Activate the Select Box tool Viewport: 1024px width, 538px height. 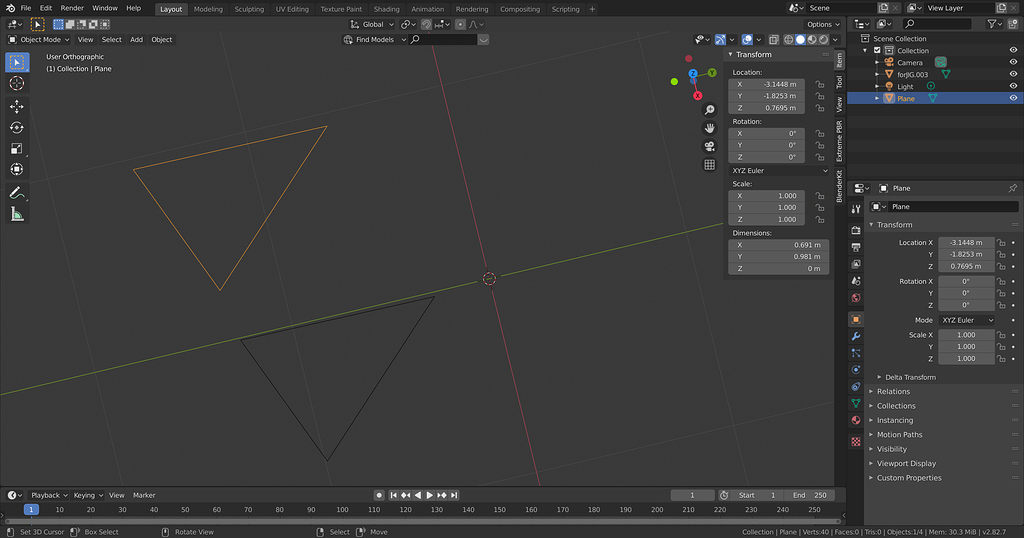point(17,62)
